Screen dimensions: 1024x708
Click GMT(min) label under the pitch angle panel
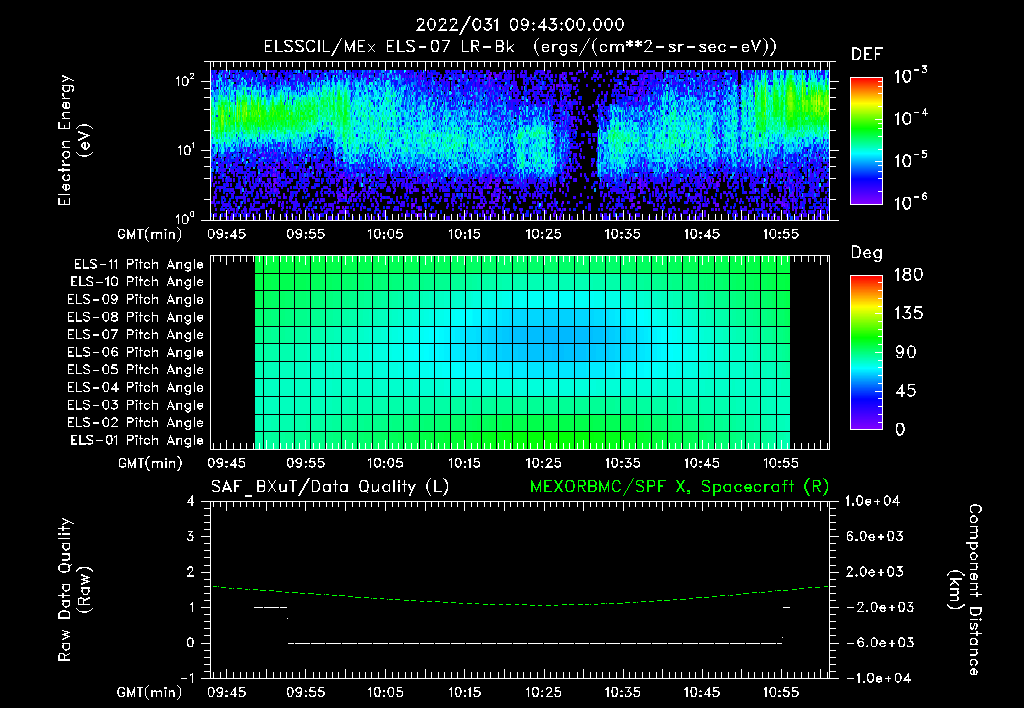pyautogui.click(x=150, y=463)
